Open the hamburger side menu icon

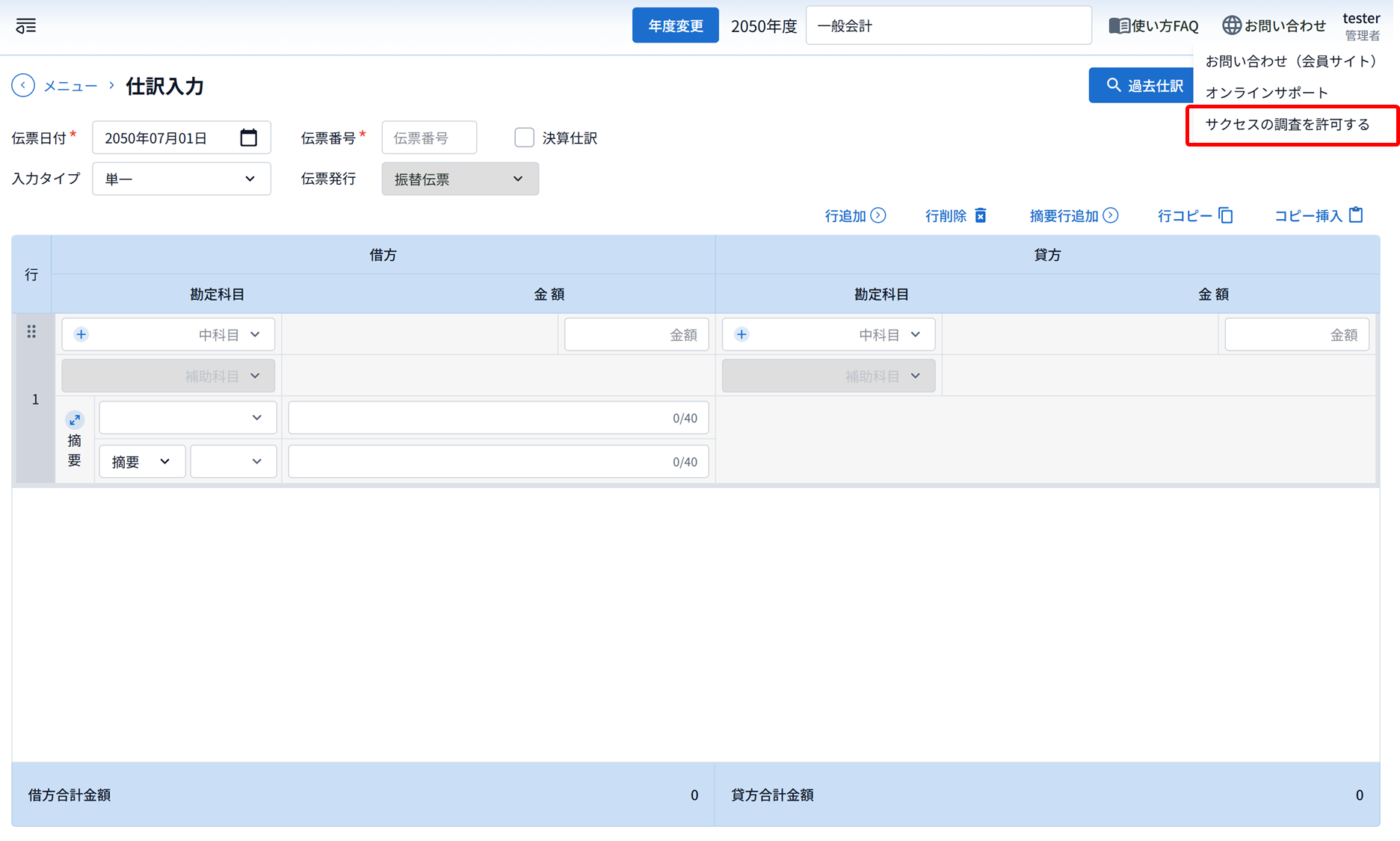click(x=26, y=26)
